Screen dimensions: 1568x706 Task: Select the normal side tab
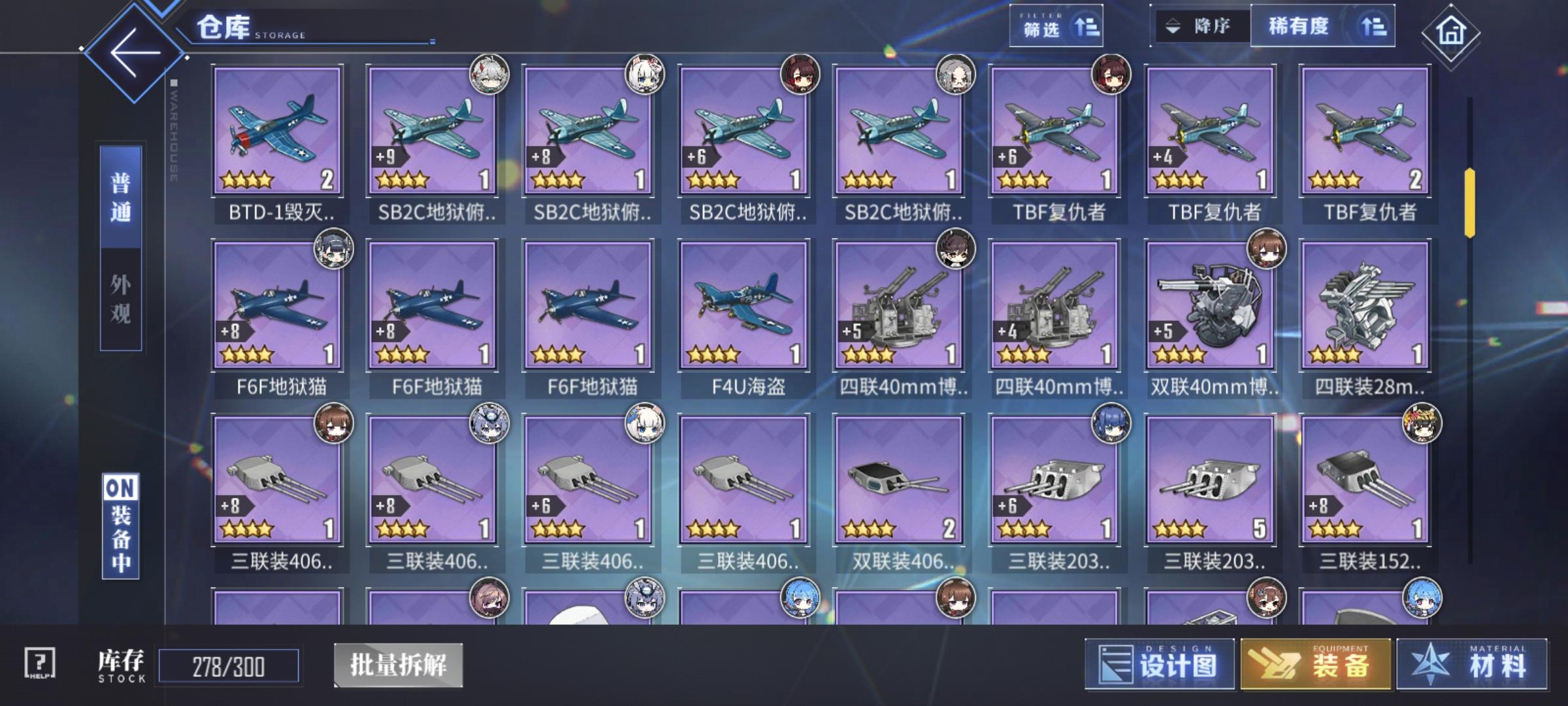[x=121, y=197]
